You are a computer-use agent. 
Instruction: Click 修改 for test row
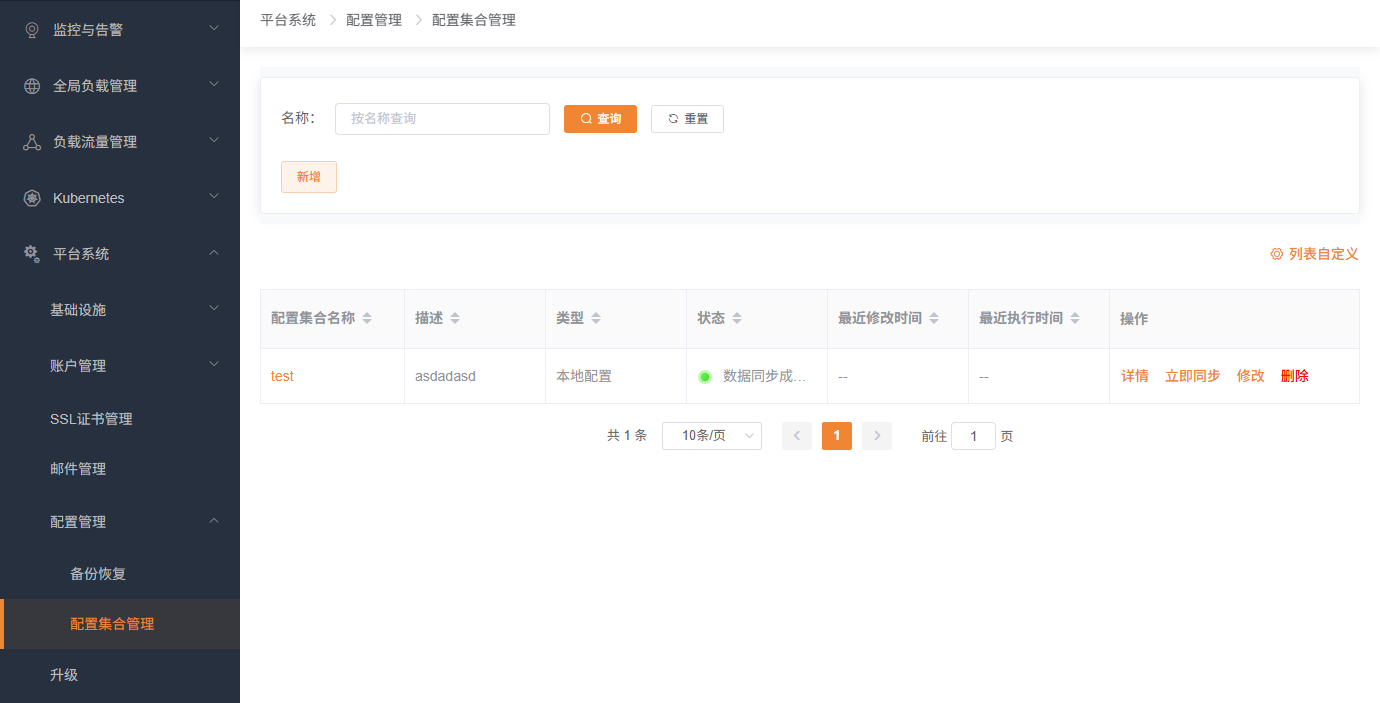pyautogui.click(x=1251, y=376)
